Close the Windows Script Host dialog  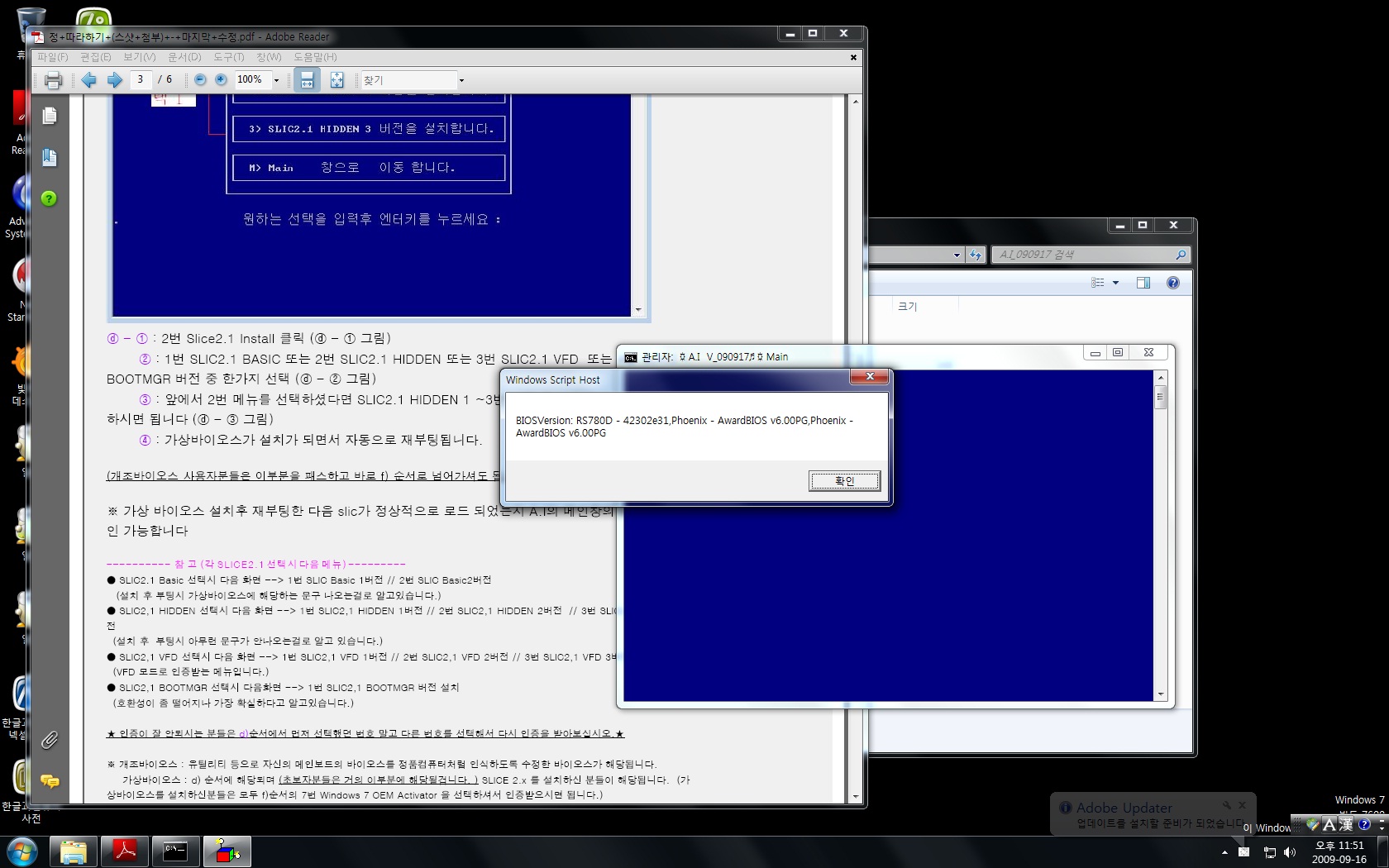(x=869, y=377)
